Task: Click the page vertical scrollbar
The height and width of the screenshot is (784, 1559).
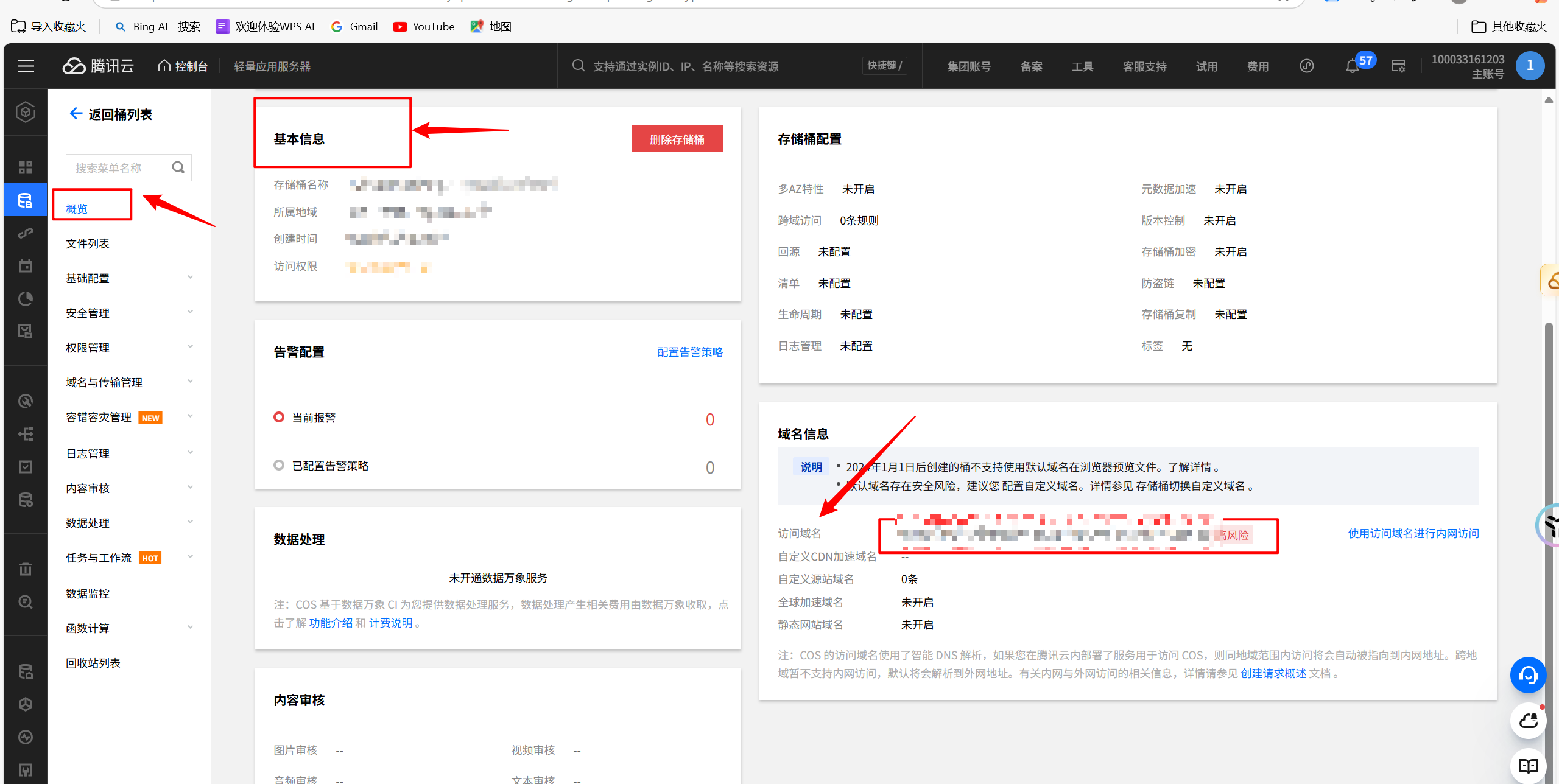Action: click(x=1548, y=426)
